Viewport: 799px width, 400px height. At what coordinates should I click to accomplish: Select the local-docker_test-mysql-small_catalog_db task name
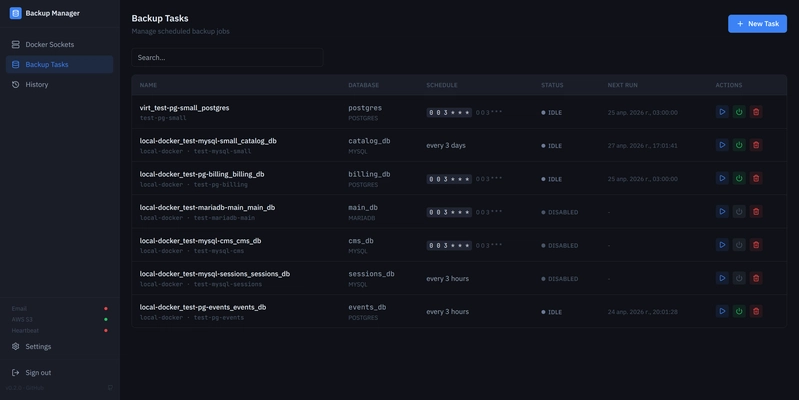click(x=208, y=141)
